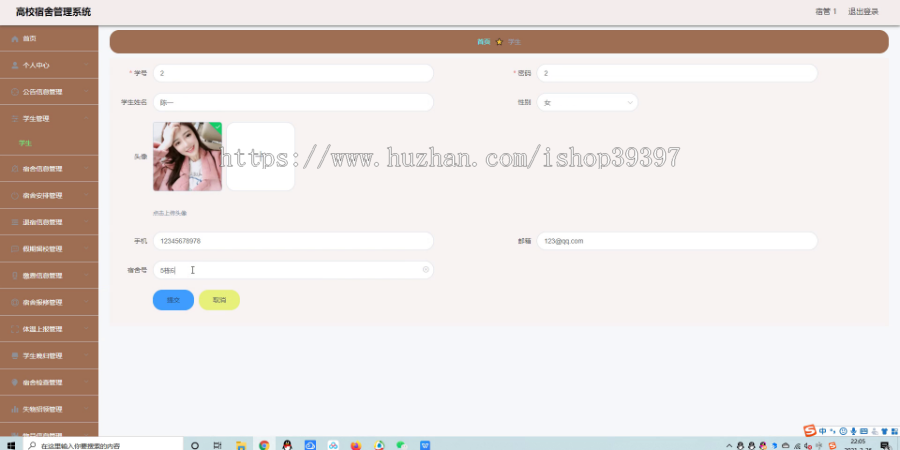
Task: Click the empty avatar upload box
Action: click(x=261, y=157)
